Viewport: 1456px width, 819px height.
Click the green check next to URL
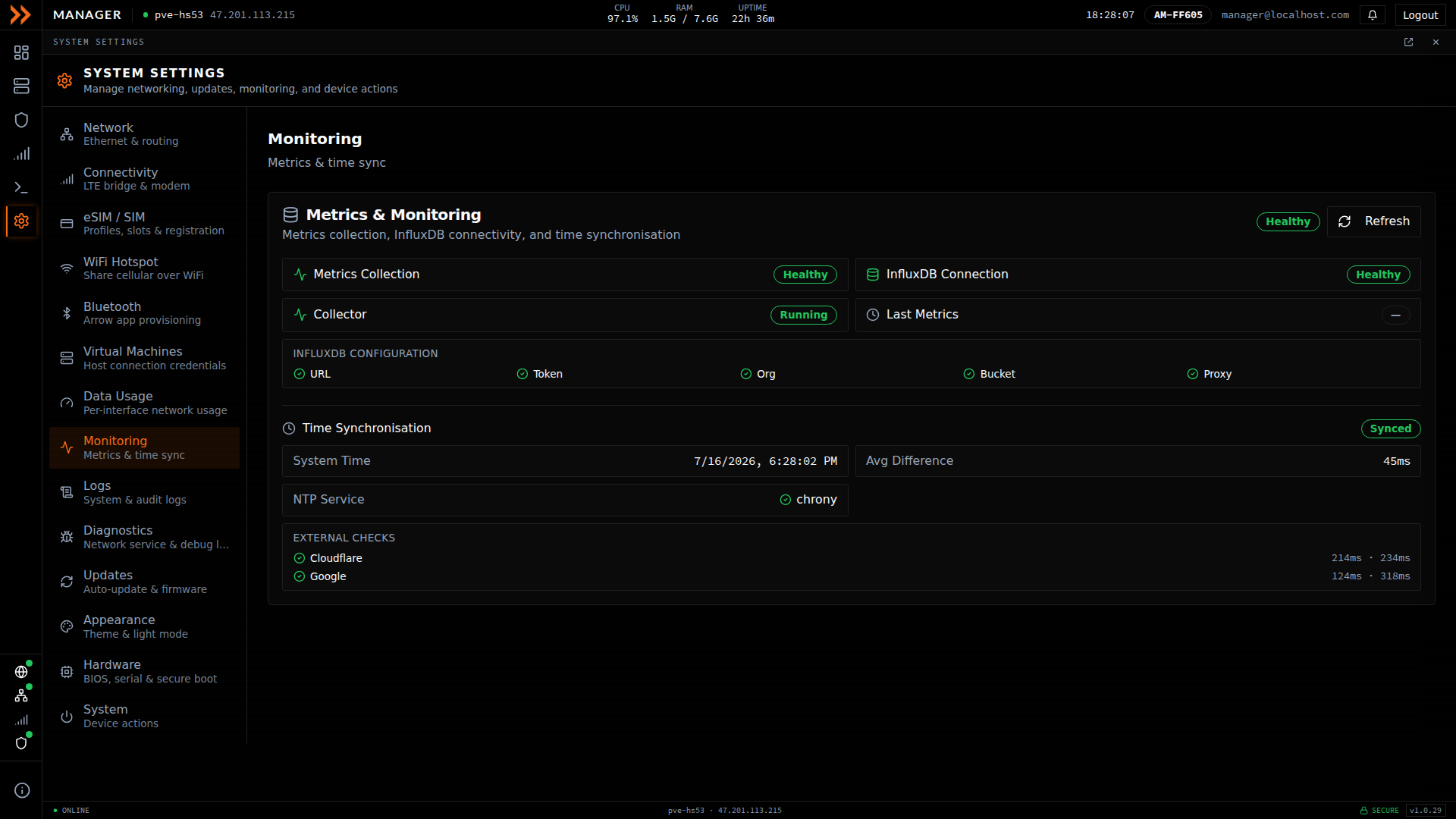[300, 374]
